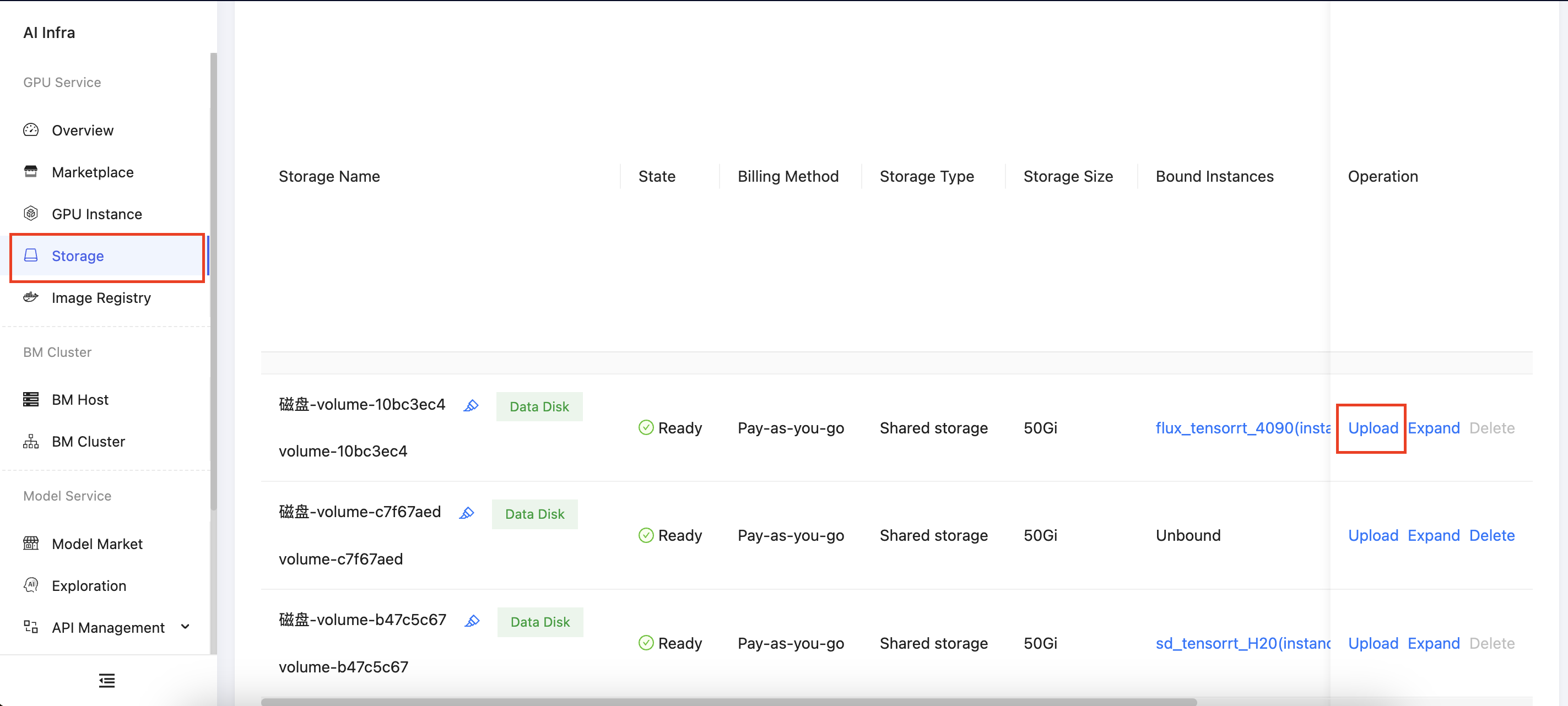Image resolution: width=1568 pixels, height=706 pixels.
Task: Navigate to BM Host page
Action: 80,400
